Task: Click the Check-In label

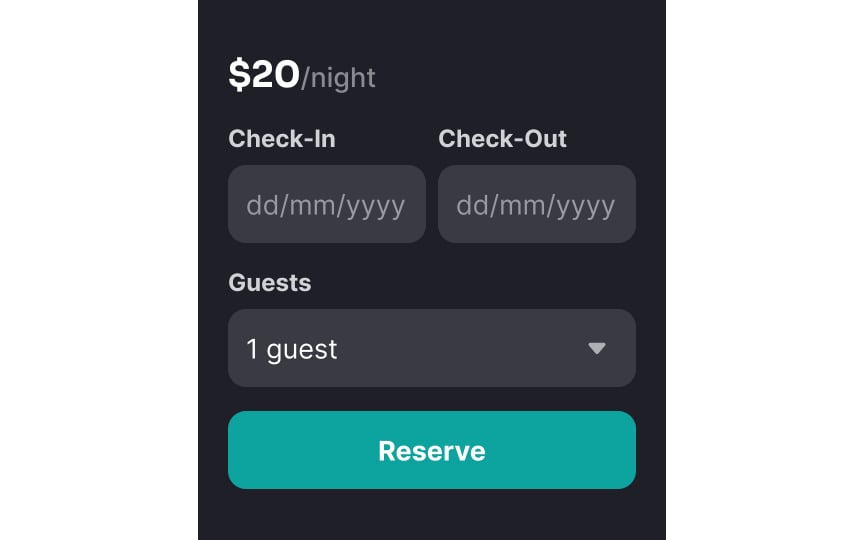Action: click(282, 139)
